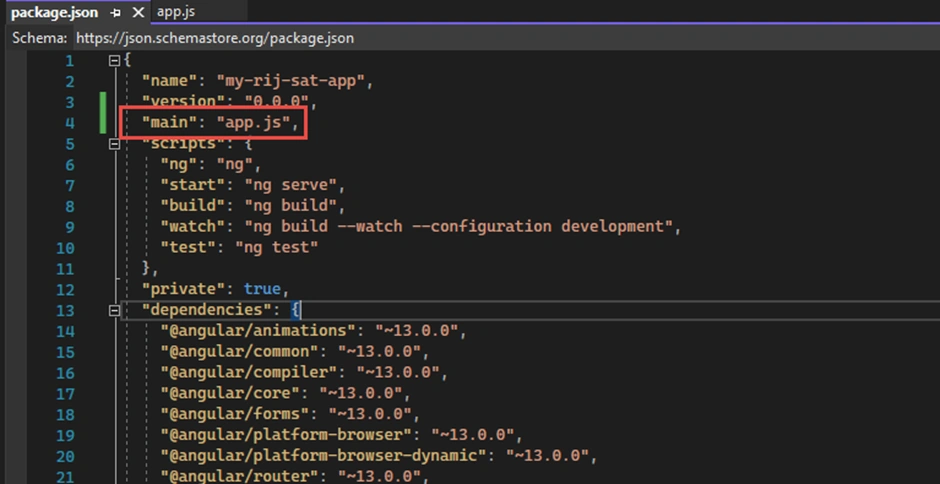The image size is (940, 484).
Task: Click the true value on line 12
Action: click(263, 289)
